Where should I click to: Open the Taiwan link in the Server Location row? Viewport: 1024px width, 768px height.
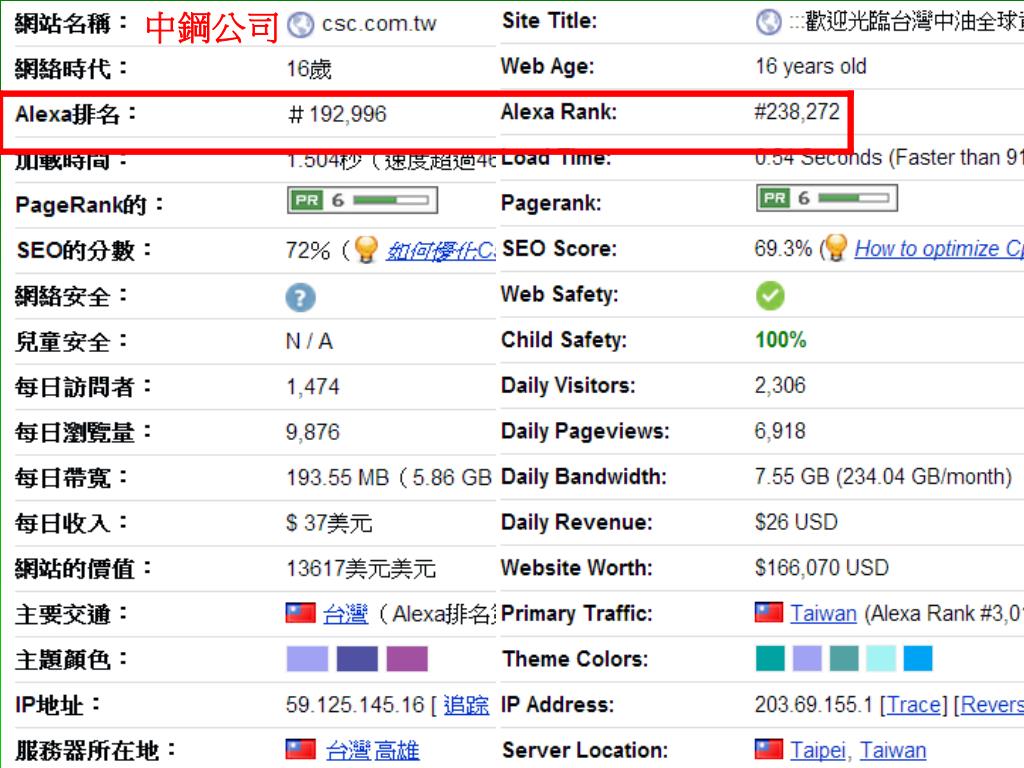892,750
